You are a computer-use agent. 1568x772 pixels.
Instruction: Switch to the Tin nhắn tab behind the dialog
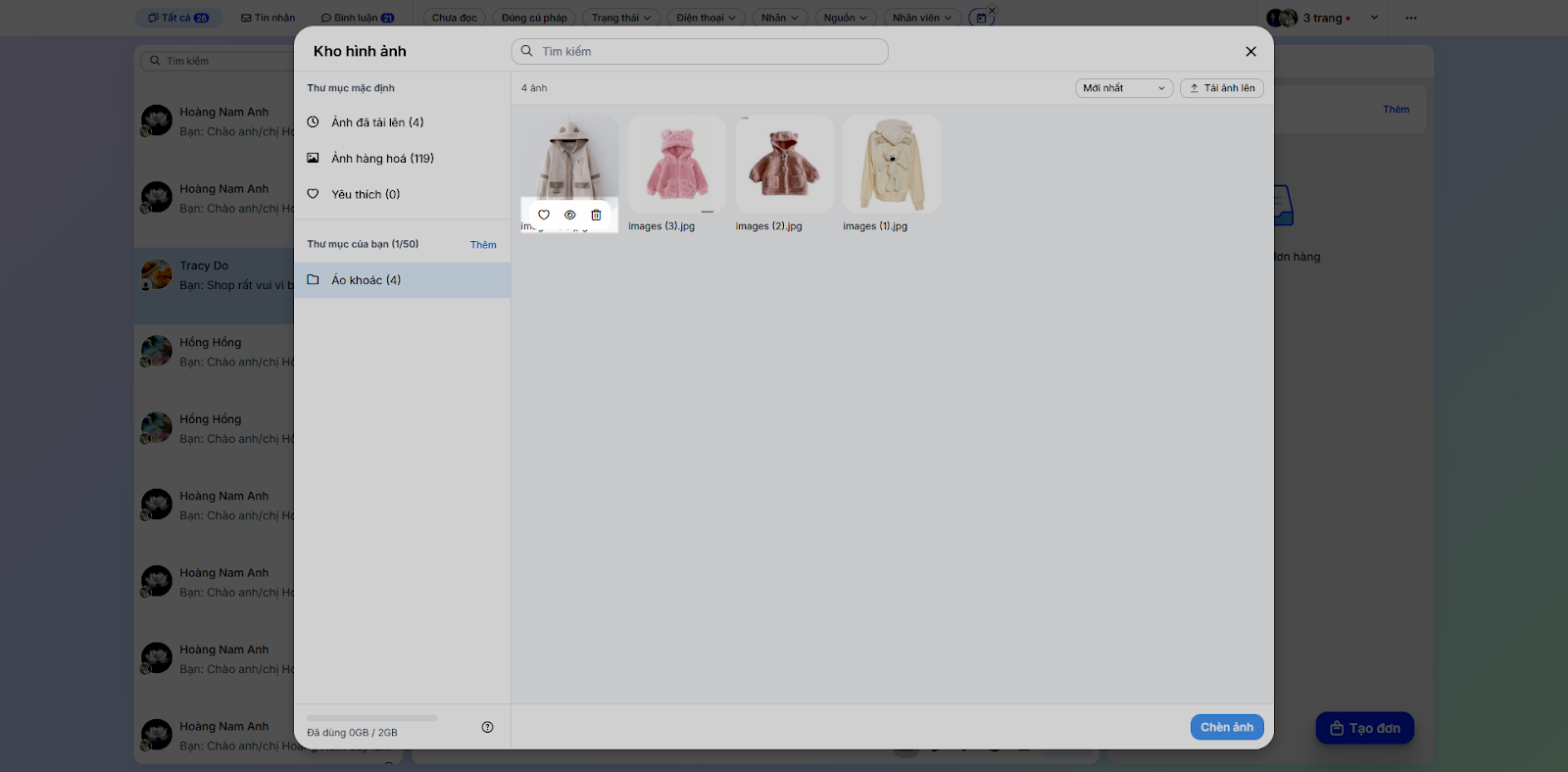pyautogui.click(x=268, y=18)
